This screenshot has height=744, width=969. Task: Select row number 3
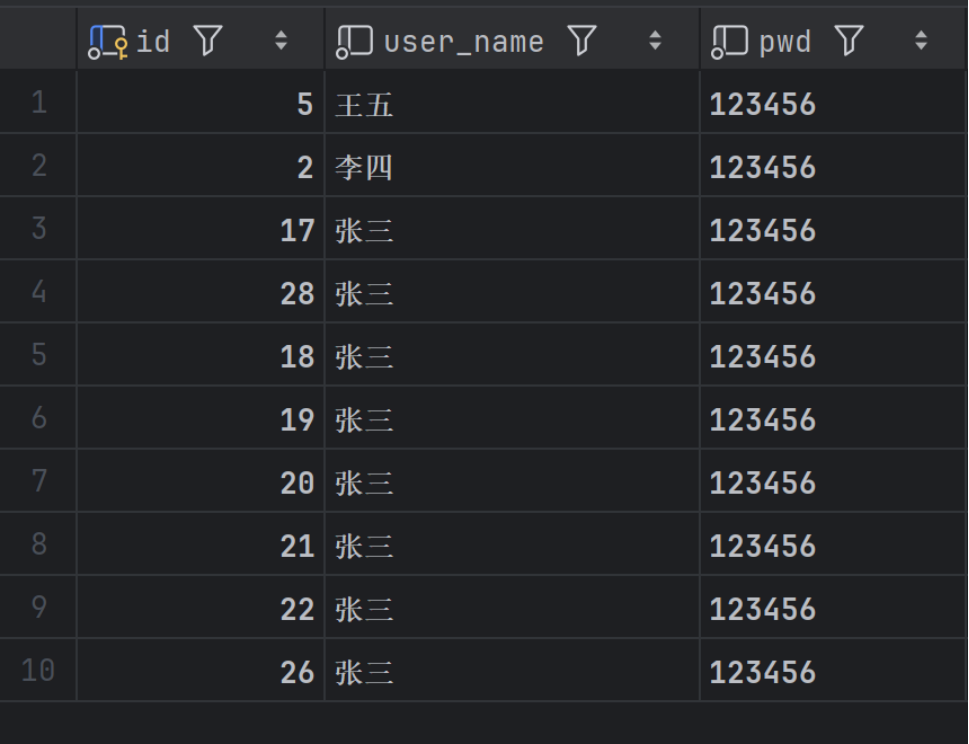click(39, 229)
